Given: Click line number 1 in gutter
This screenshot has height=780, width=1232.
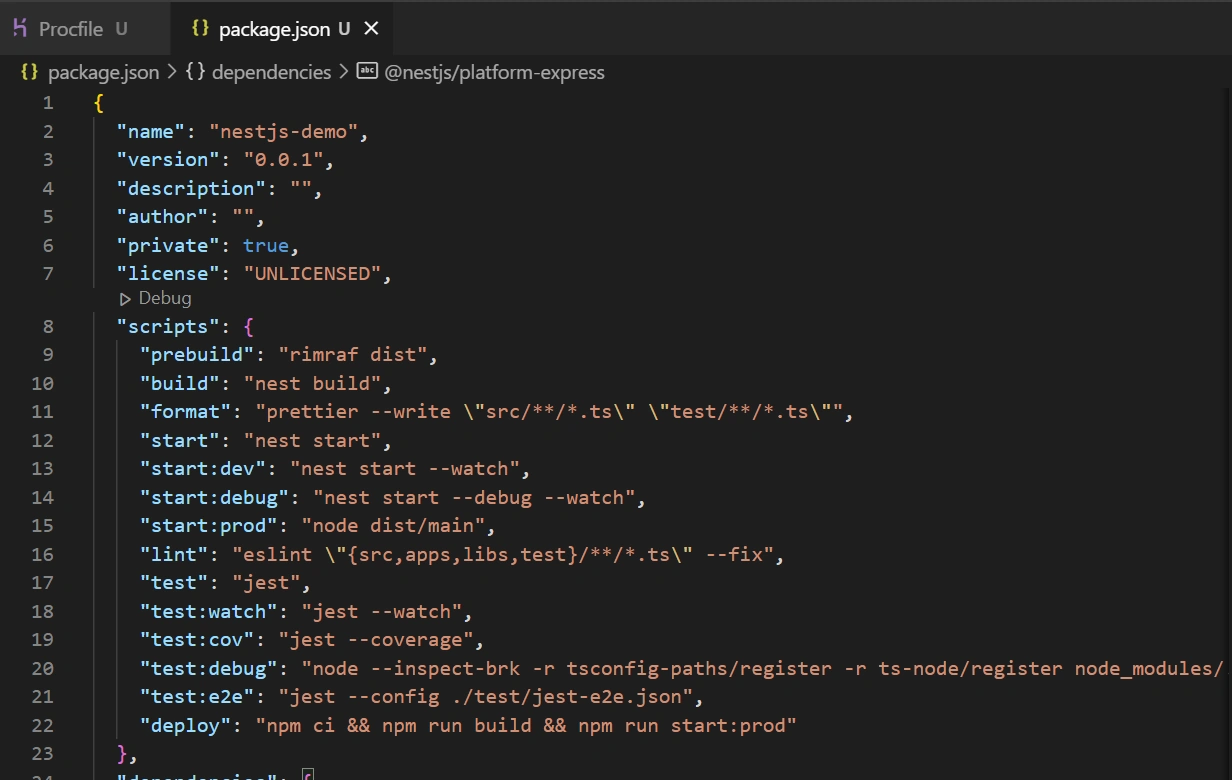Looking at the screenshot, I should coord(49,102).
